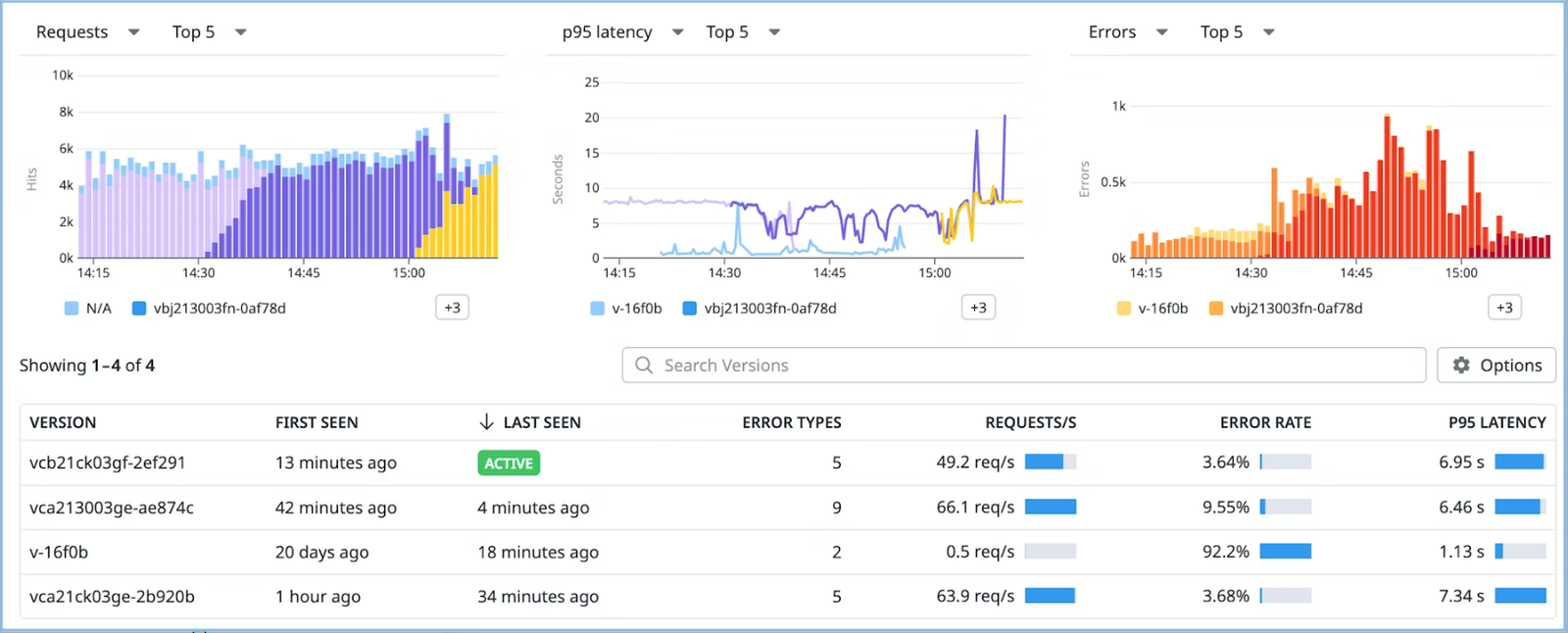
Task: Toggle vbj213003fn-0af78d swatch in Requests legend
Action: pos(139,309)
